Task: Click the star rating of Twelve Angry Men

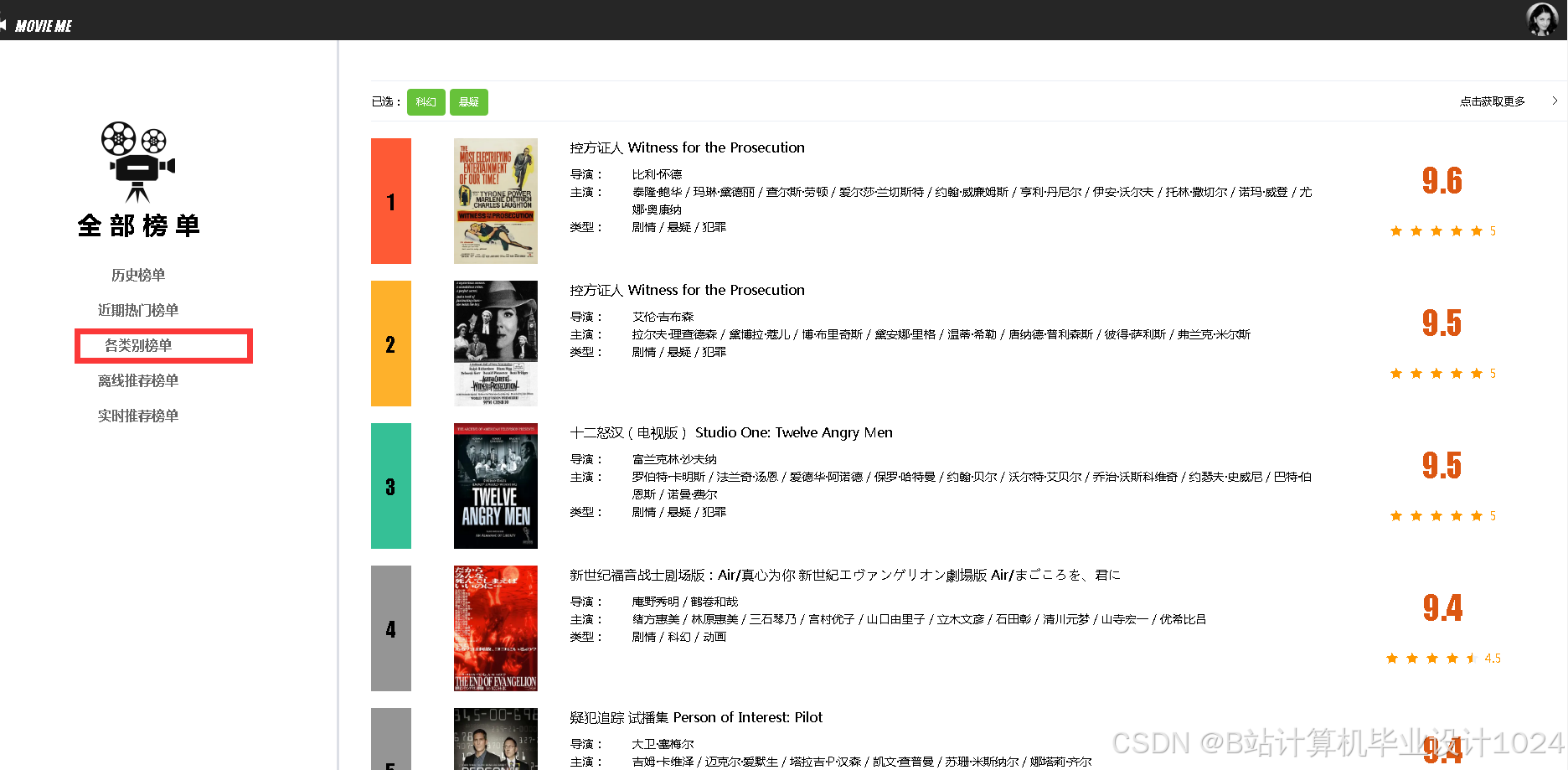Action: 1442,516
